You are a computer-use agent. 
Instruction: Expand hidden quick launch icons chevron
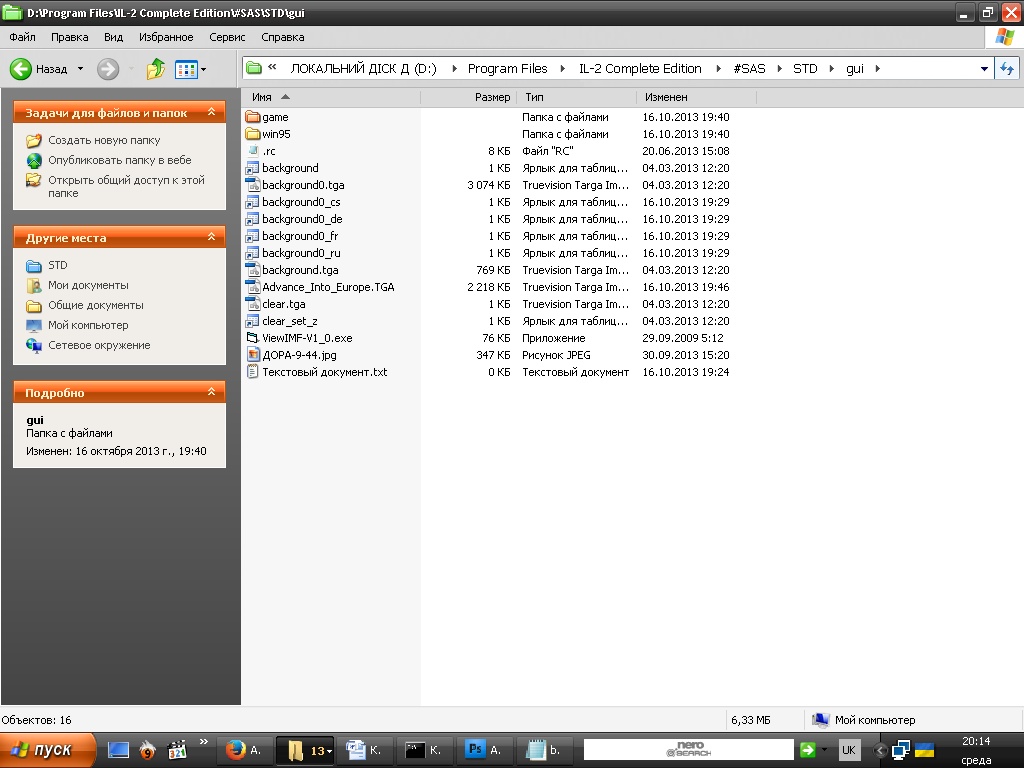tap(204, 741)
